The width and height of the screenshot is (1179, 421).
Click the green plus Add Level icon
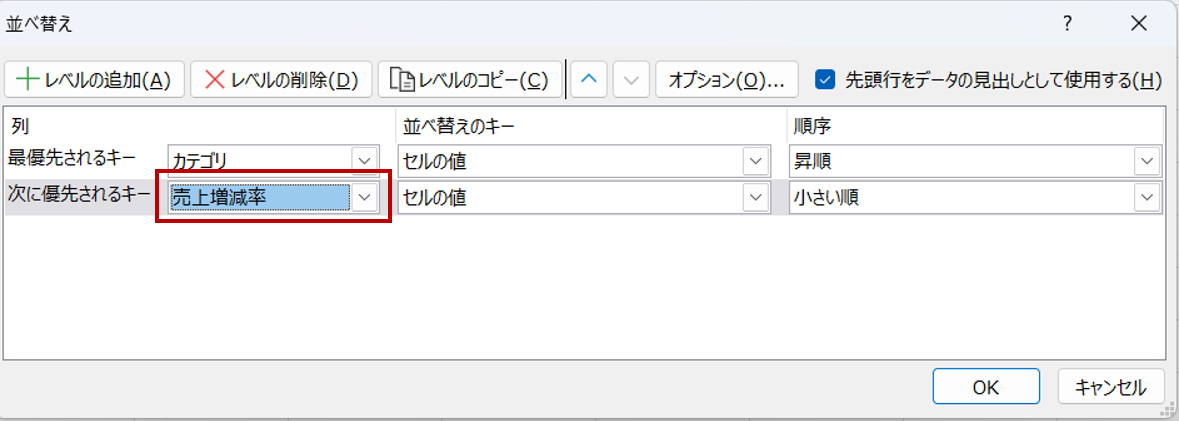[27, 80]
